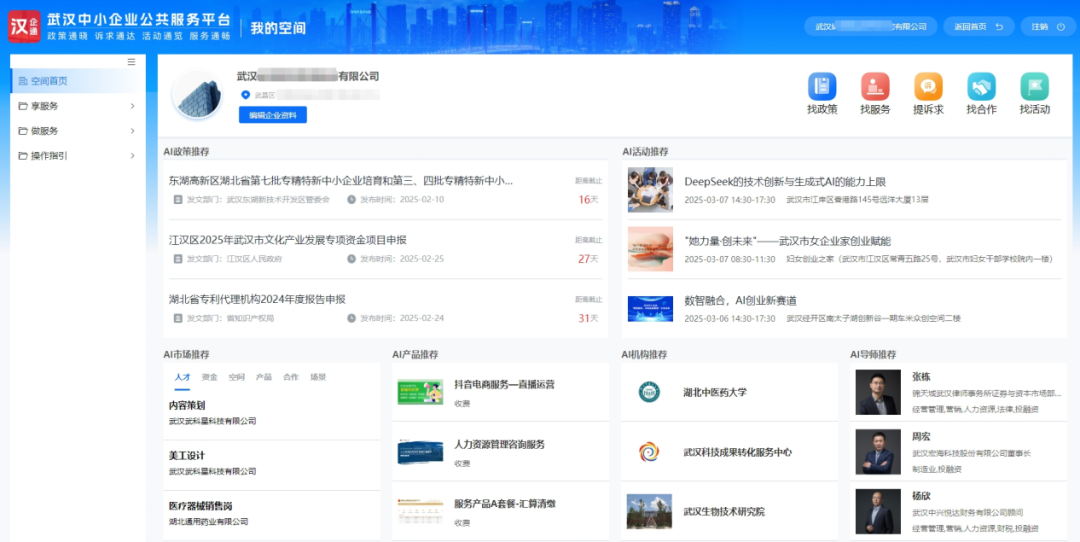Click the 汉企通 logo icon
Viewport: 1080px width, 542px height.
25,26
